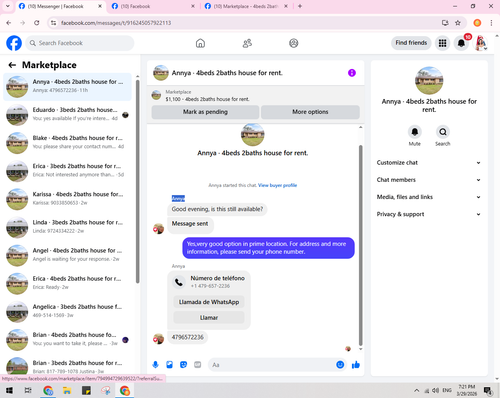This screenshot has width=500, height=398.
Task: Reload the page with the browser refresh icon
Action: click(37, 23)
